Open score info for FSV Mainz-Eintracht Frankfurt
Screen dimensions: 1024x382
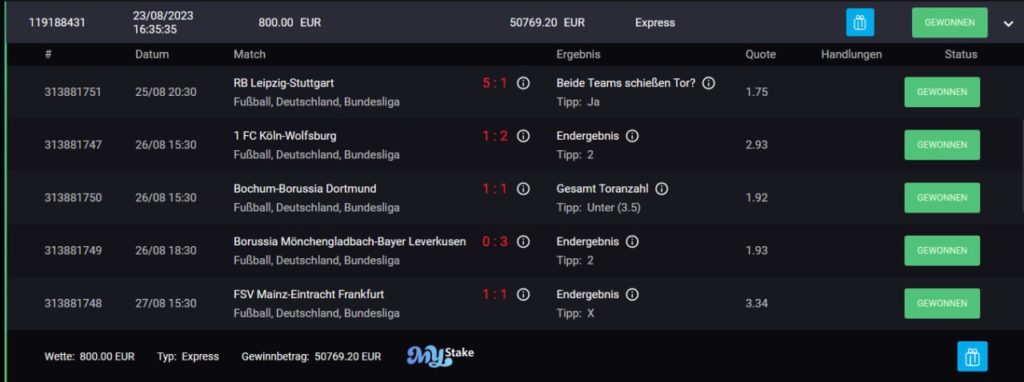[523, 294]
